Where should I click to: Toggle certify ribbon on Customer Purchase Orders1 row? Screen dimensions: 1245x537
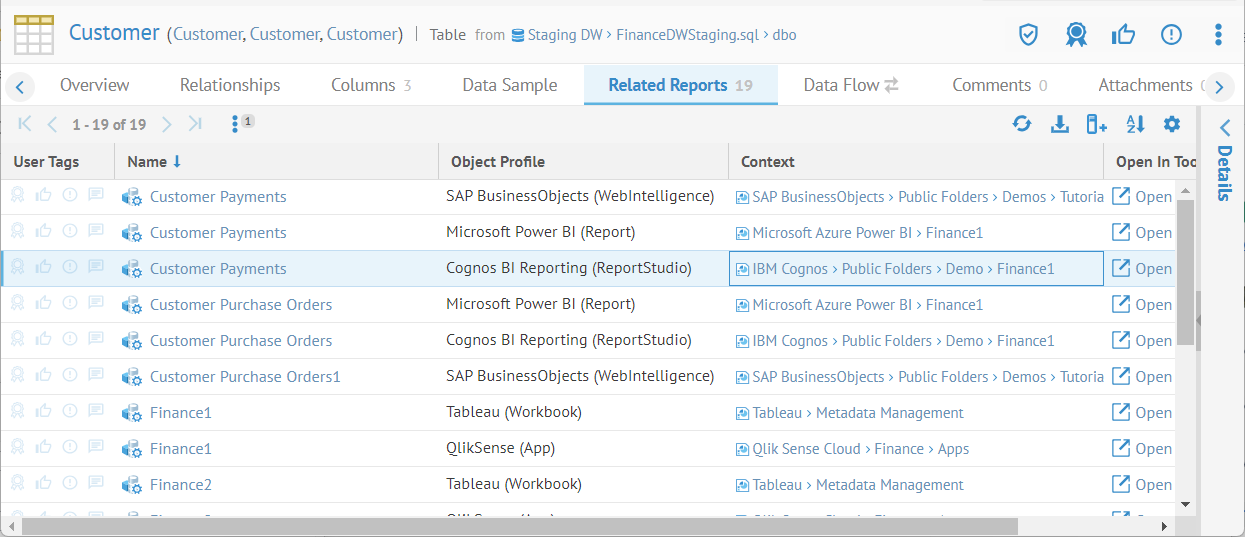(x=18, y=376)
